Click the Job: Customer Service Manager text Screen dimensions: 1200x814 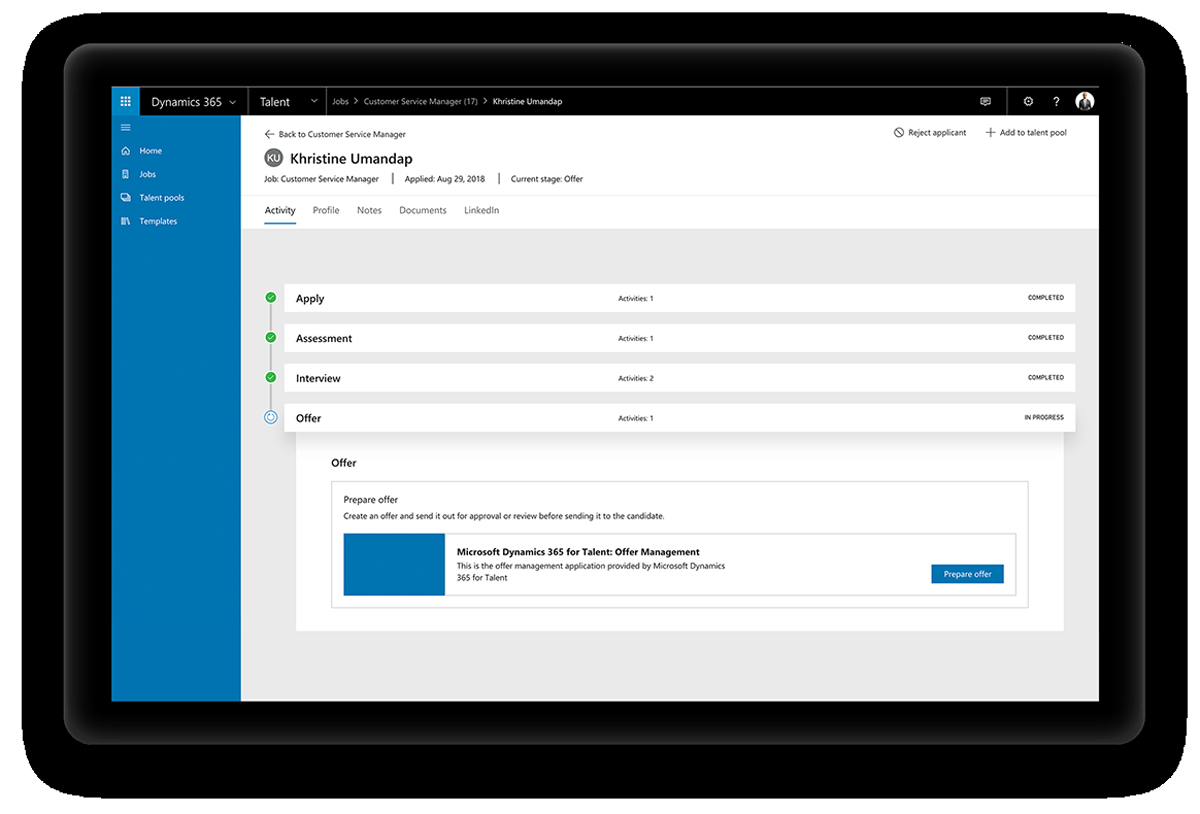click(x=322, y=179)
